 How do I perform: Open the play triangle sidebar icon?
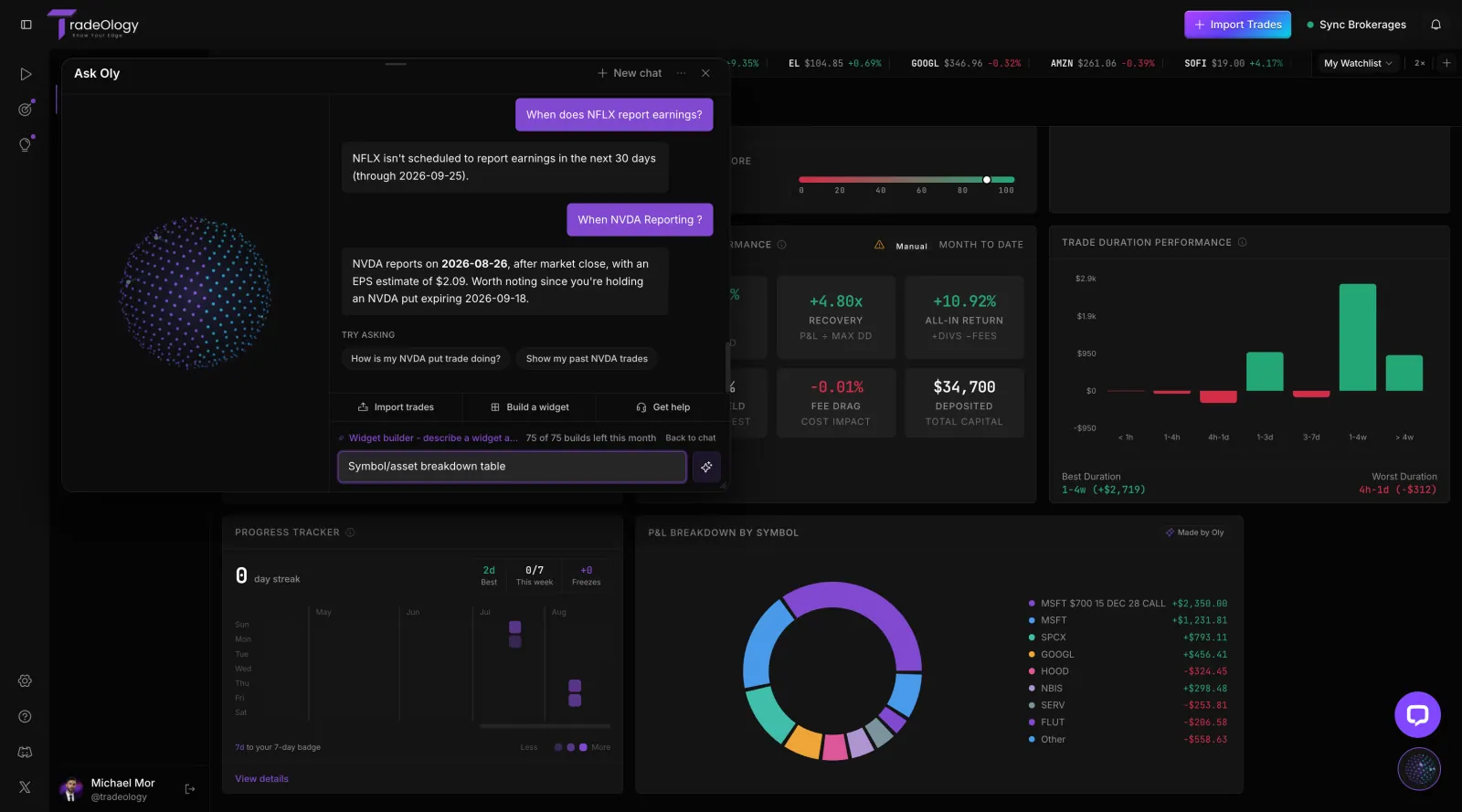[26, 74]
